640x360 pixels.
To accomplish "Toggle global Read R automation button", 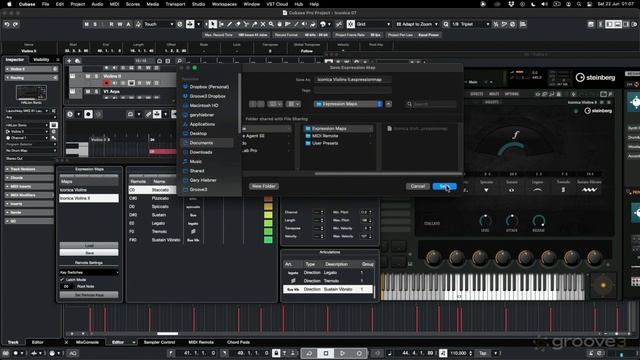I will coord(111,24).
